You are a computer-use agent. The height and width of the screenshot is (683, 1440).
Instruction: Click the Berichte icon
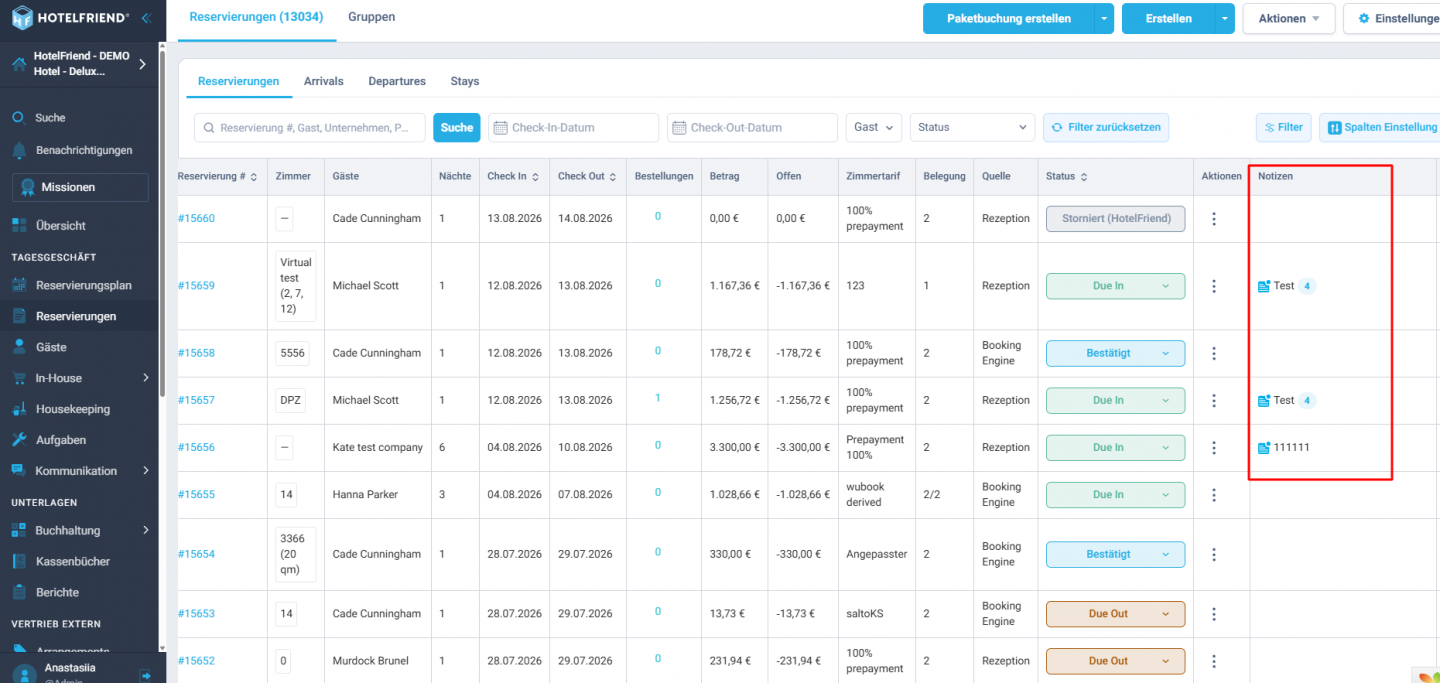(19, 592)
